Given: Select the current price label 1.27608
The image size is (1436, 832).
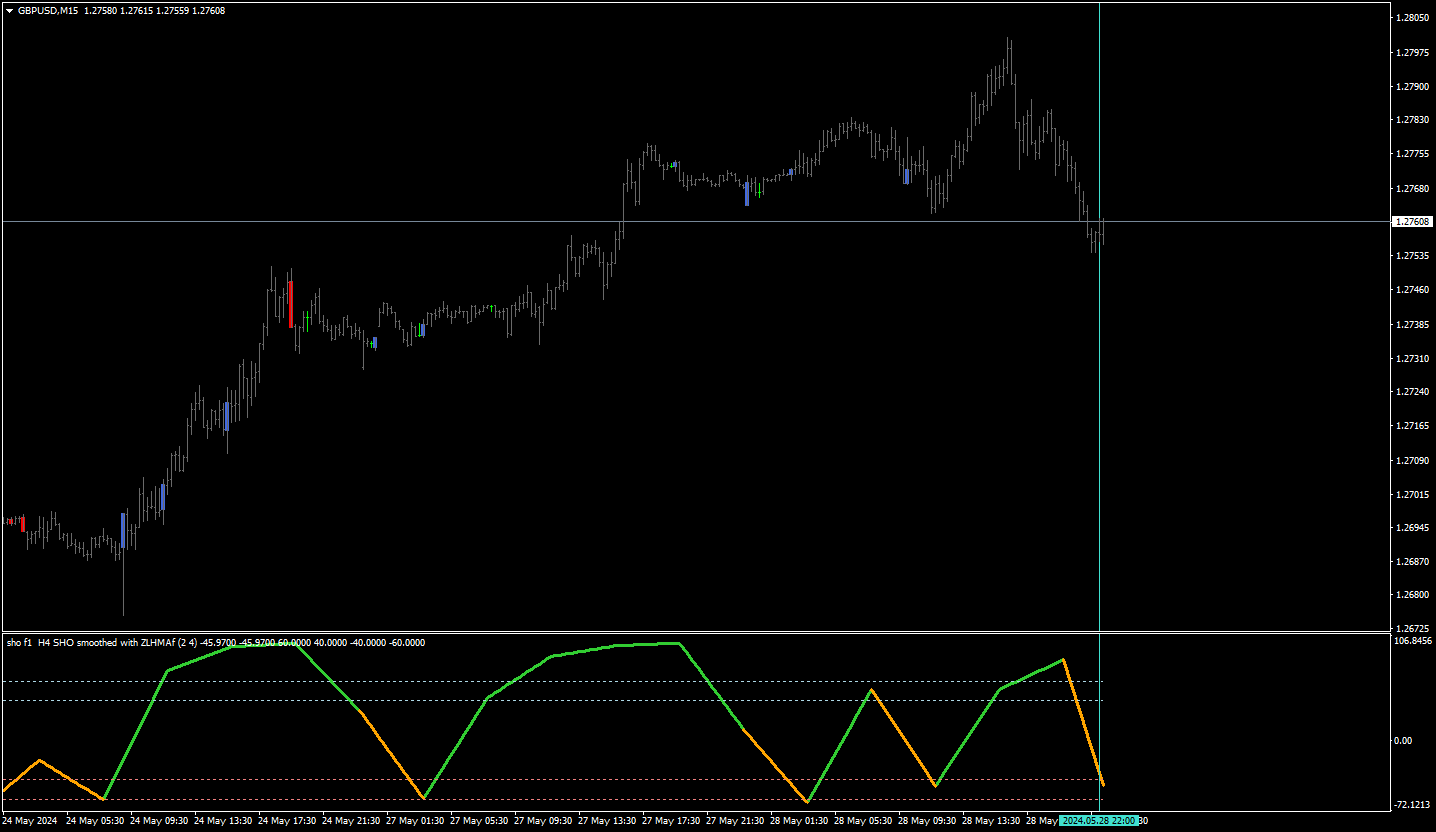Looking at the screenshot, I should click(x=1411, y=221).
